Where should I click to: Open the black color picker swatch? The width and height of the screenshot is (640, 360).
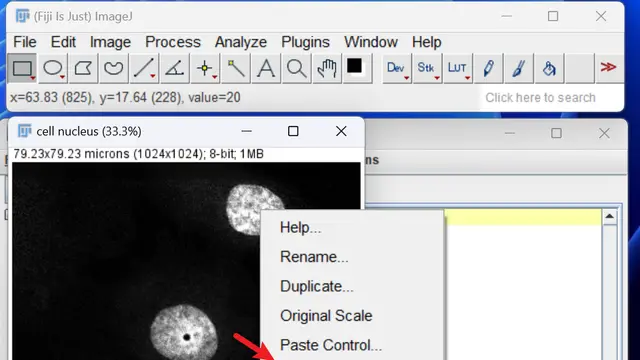355,67
